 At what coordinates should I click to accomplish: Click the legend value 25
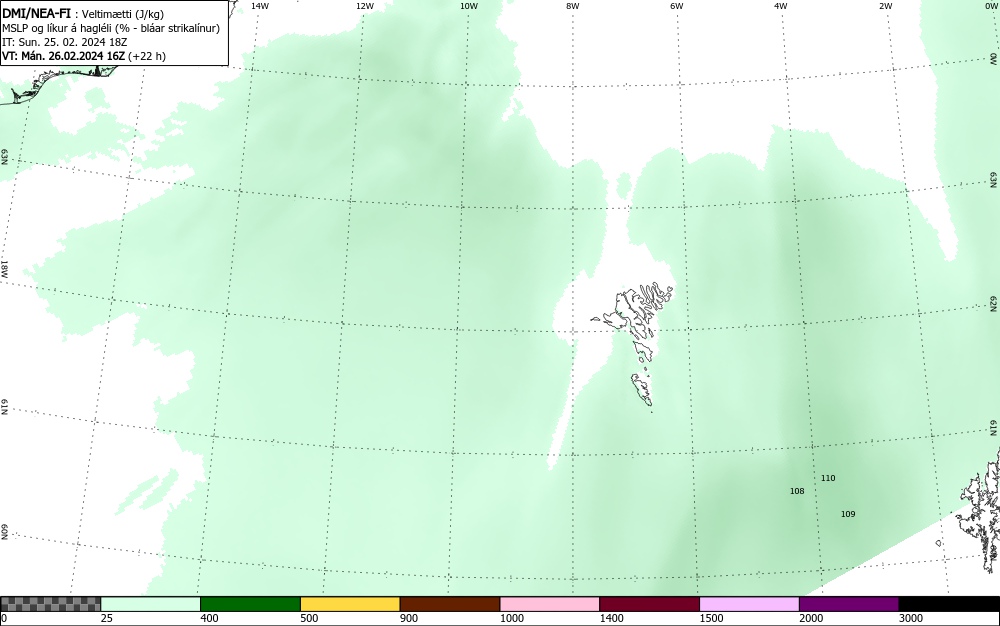click(107, 618)
